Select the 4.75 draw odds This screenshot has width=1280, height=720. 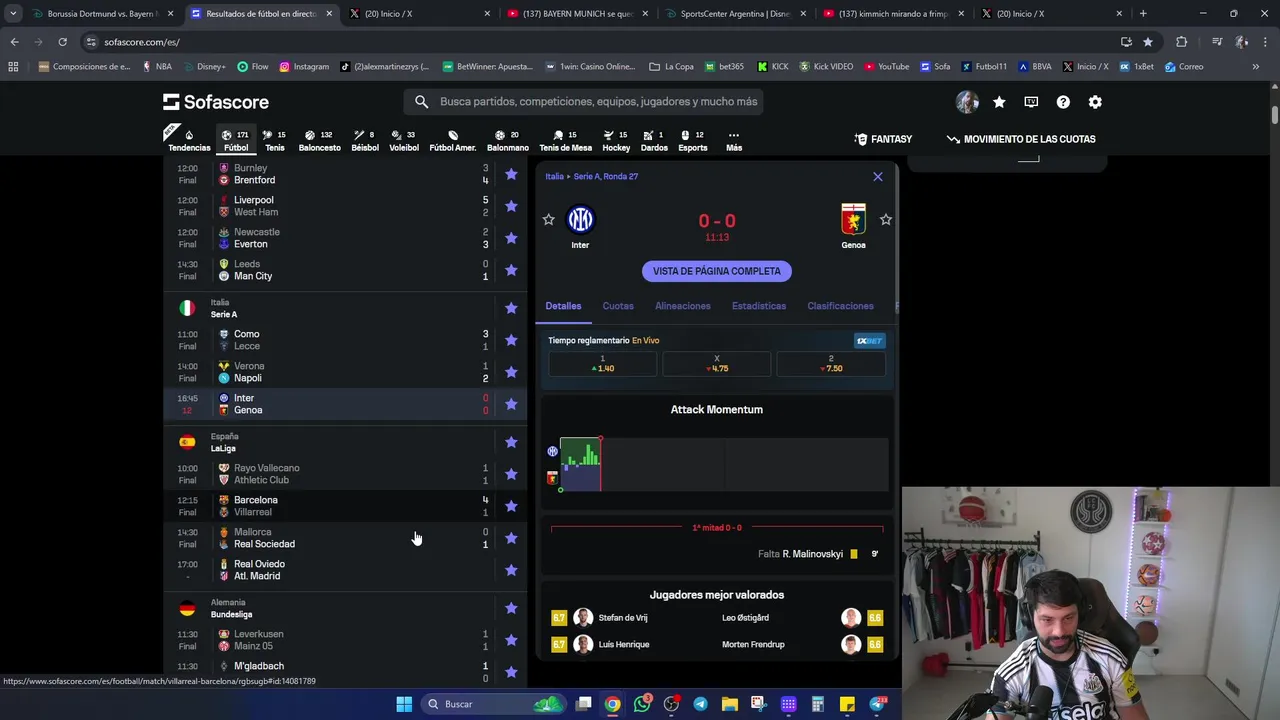point(717,364)
